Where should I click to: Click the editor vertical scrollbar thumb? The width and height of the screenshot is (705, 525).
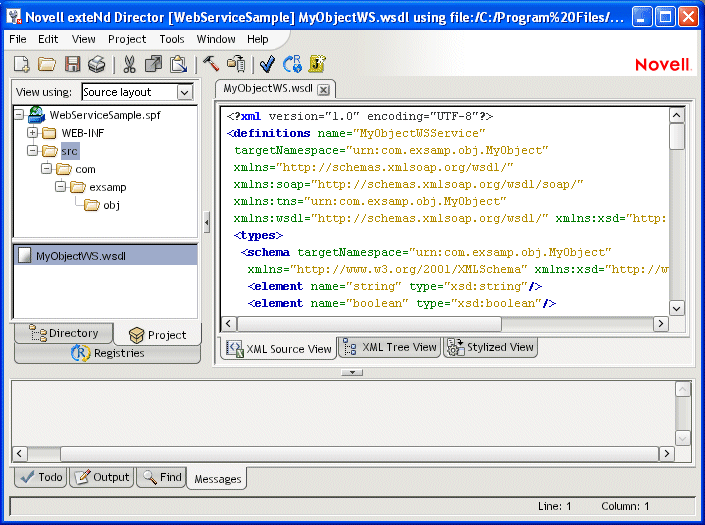click(677, 136)
